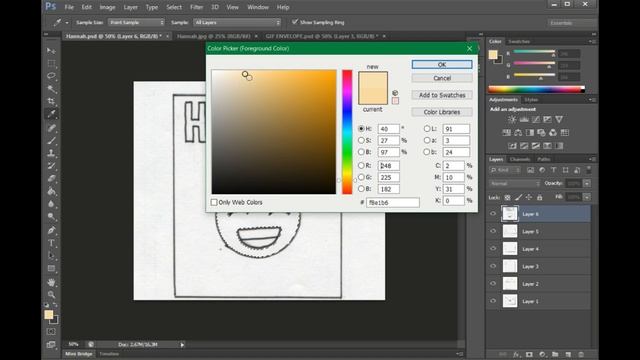Hide Layer 5 with its eye icon
Screen dimensions: 640x360
pyautogui.click(x=493, y=231)
